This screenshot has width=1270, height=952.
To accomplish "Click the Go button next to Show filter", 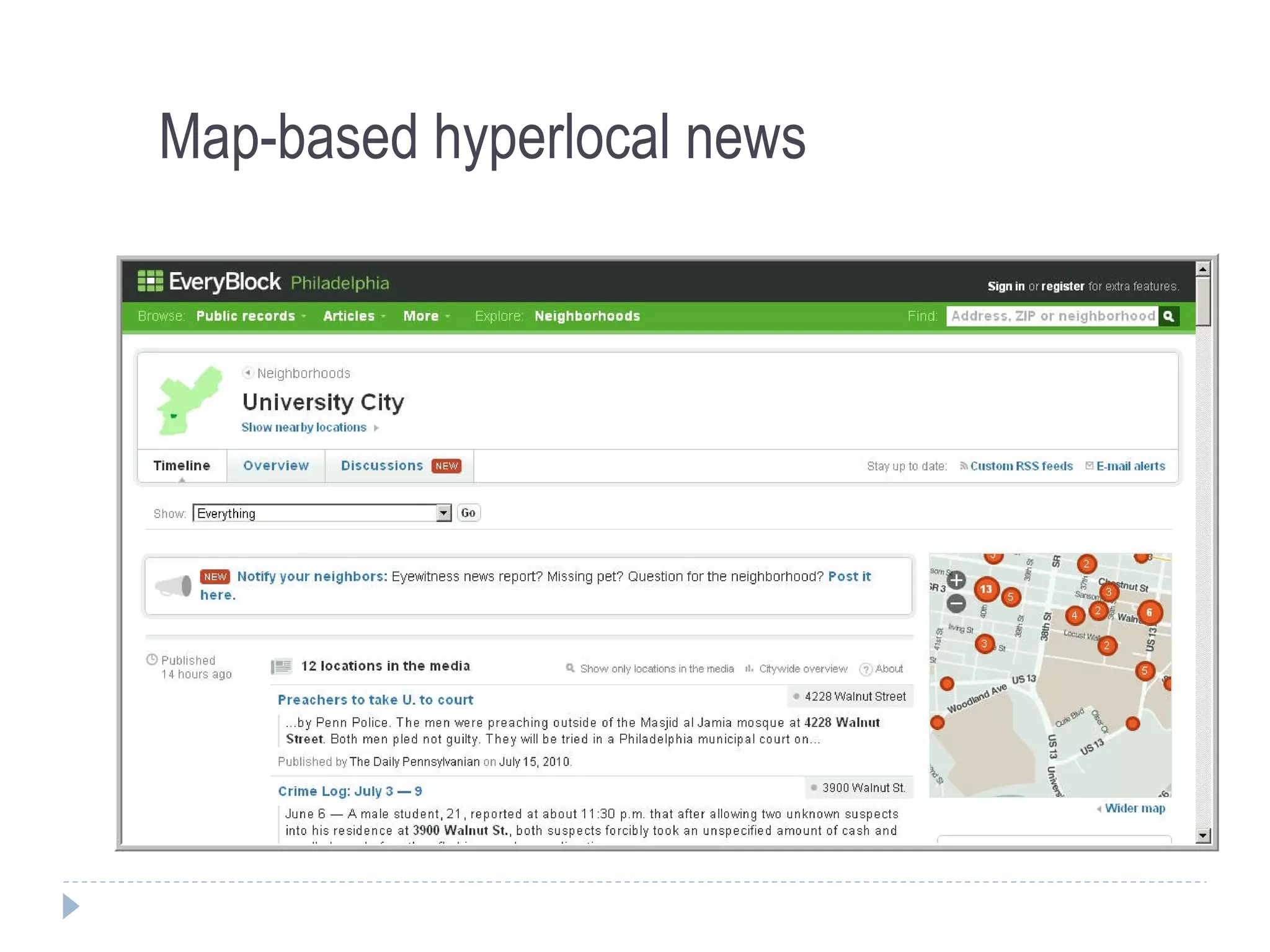I will pyautogui.click(x=468, y=513).
